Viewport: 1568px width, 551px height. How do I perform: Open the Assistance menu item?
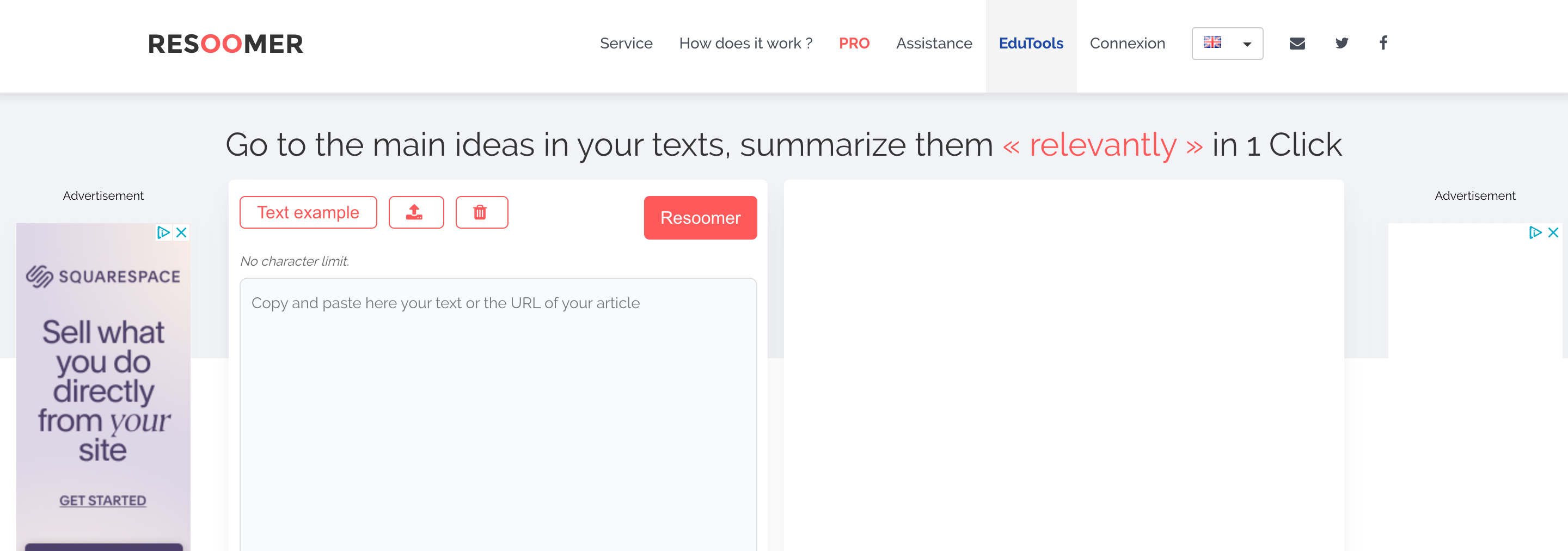(934, 43)
